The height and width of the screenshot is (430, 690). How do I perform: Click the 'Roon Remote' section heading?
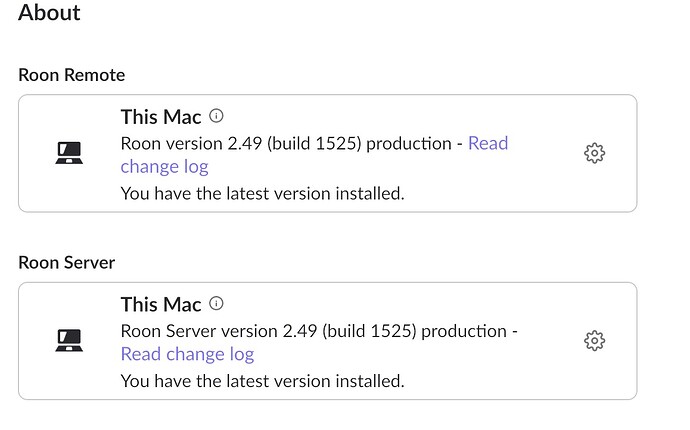pyautogui.click(x=72, y=75)
